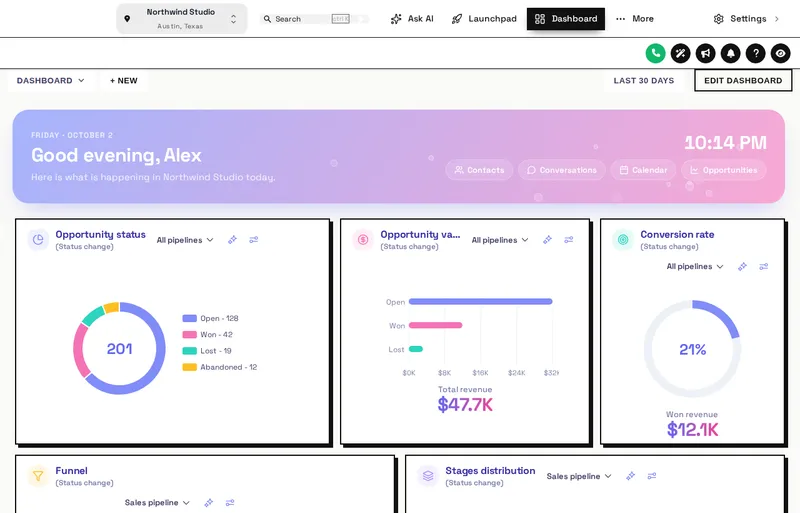
Task: Select the Dashboard nav item
Action: pyautogui.click(x=566, y=19)
